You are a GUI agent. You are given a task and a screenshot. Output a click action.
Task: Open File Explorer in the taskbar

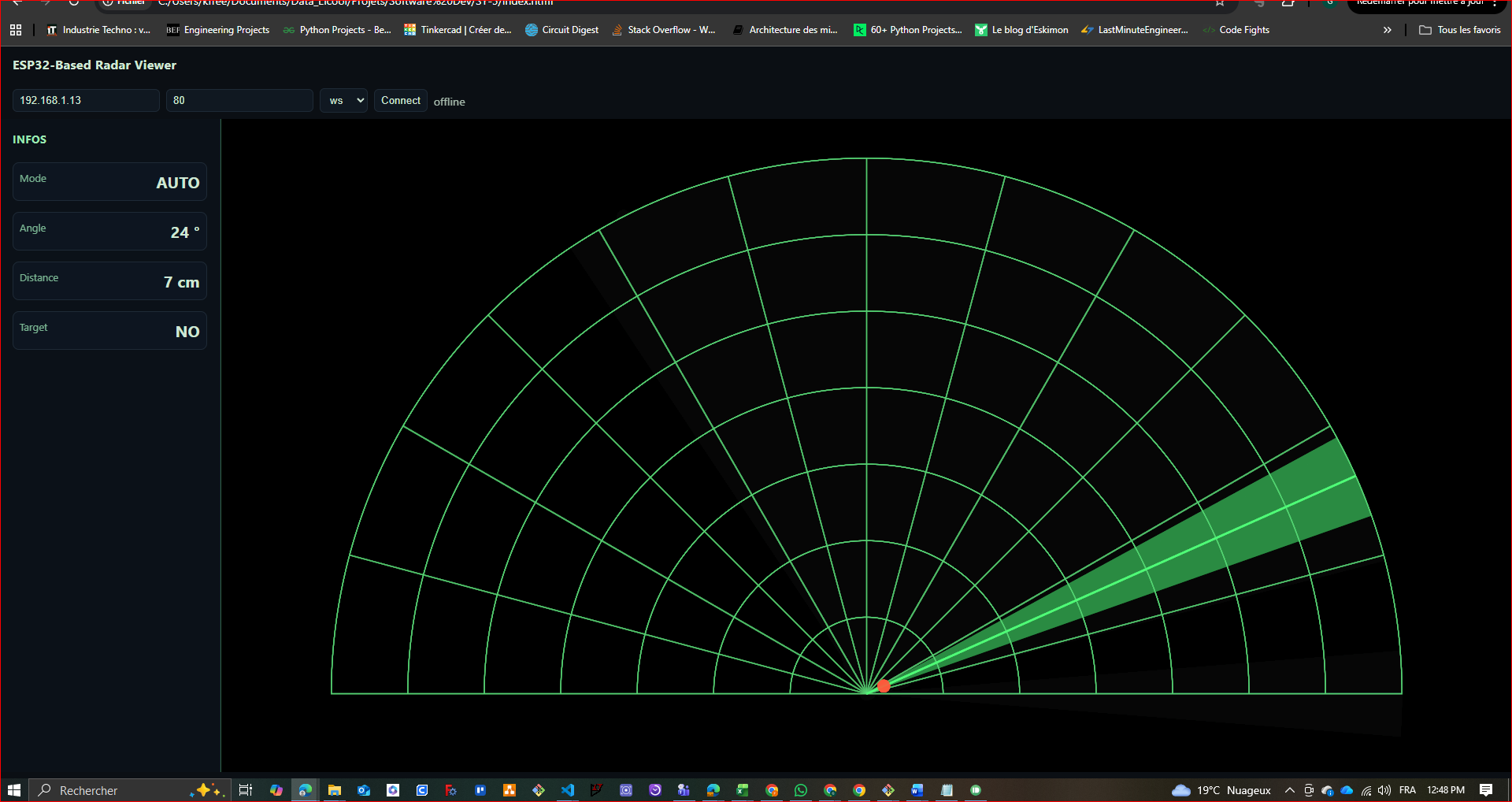point(335,790)
